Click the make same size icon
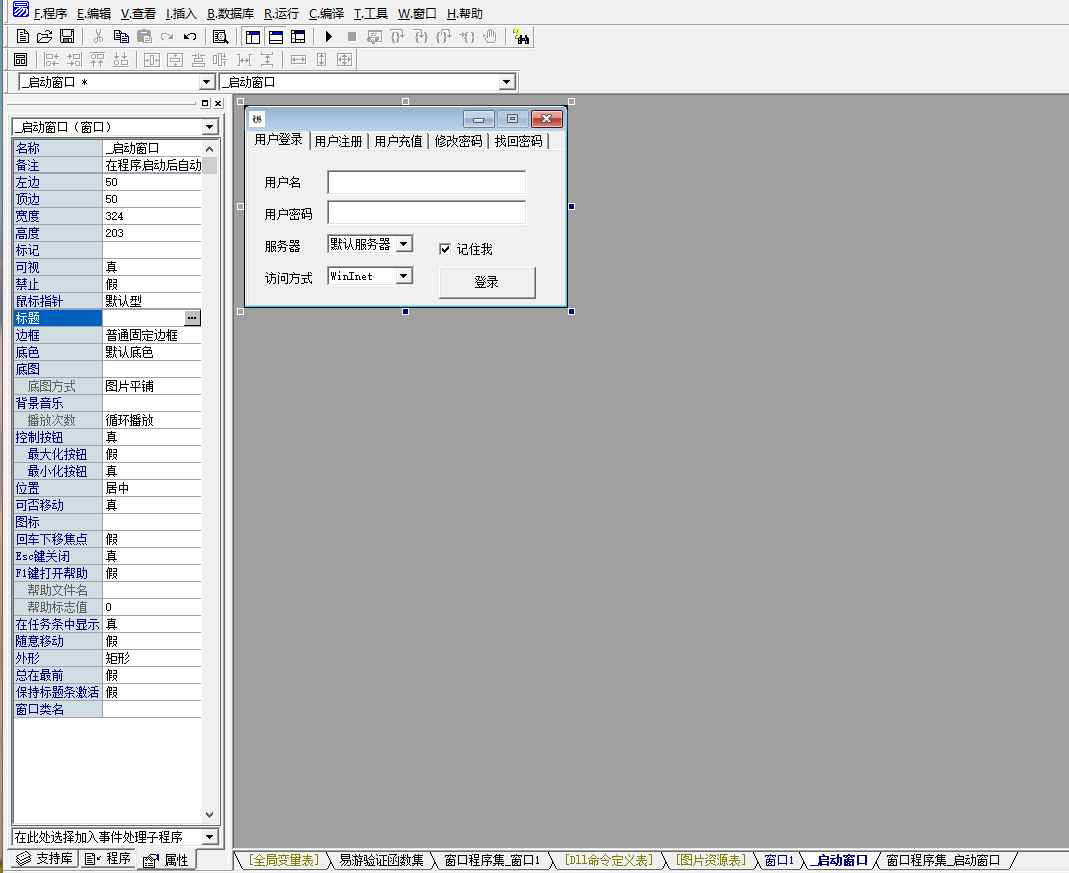 344,60
